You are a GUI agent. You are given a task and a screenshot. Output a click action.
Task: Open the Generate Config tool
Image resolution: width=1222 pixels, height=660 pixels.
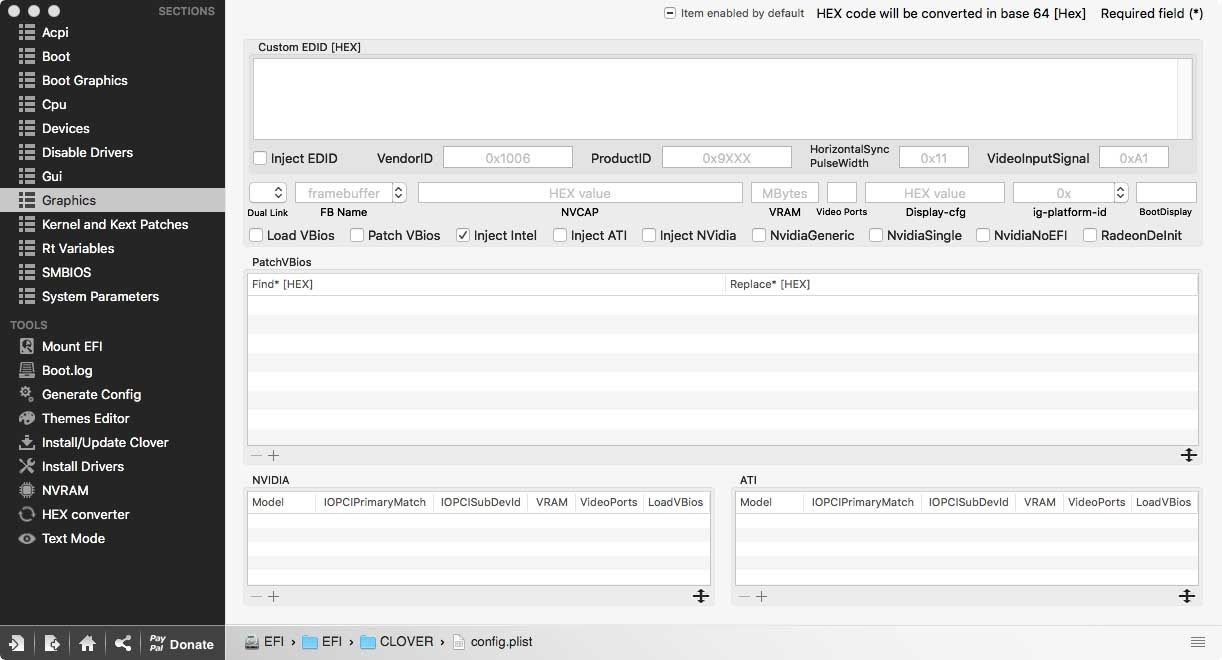click(x=91, y=394)
